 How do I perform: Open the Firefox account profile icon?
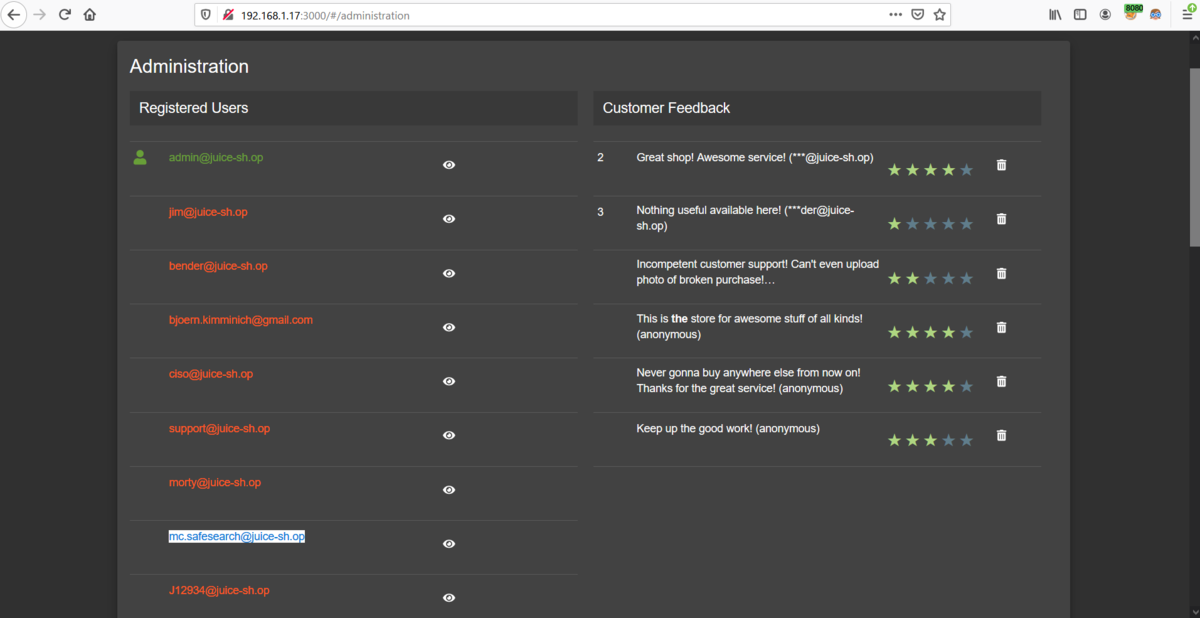coord(1105,15)
